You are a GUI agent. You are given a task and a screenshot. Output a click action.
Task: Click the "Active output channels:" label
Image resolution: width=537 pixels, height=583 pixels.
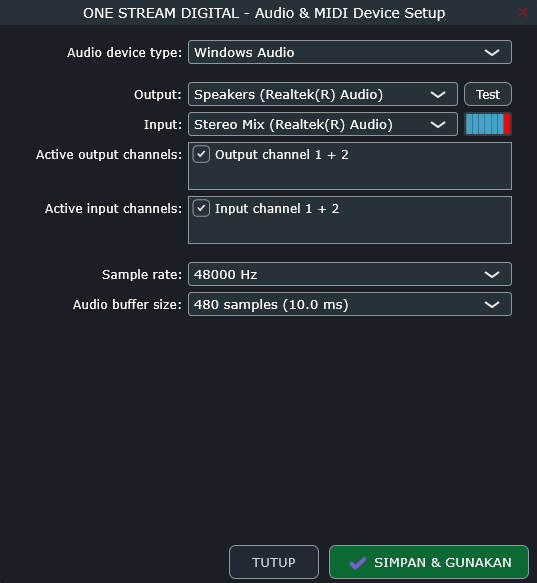109,154
